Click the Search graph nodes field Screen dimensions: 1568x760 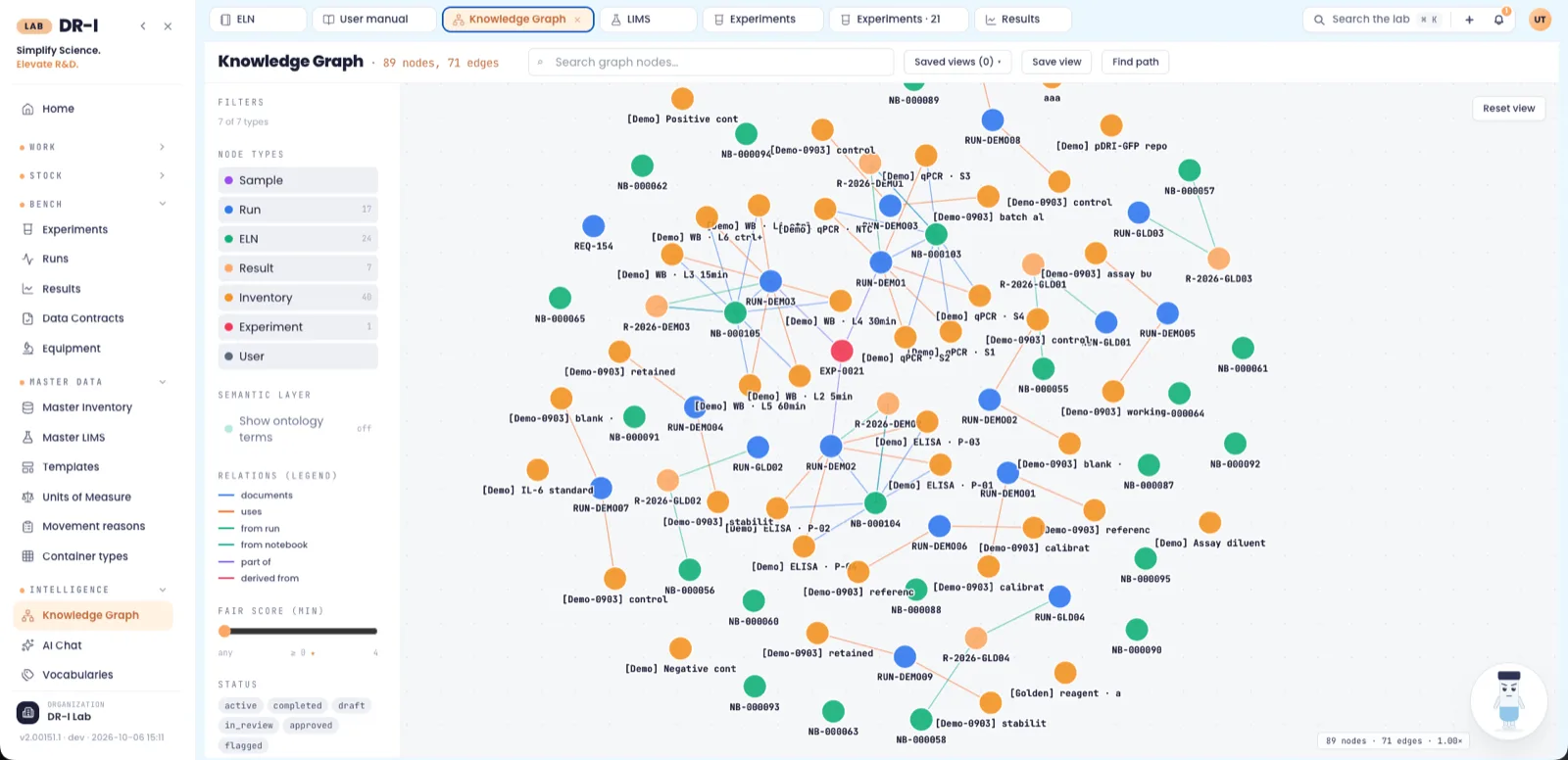tap(711, 62)
